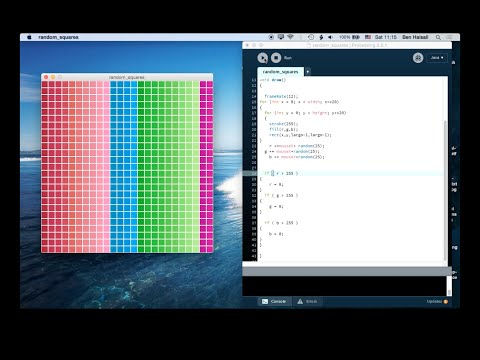Click the Updates notification link

(437, 301)
